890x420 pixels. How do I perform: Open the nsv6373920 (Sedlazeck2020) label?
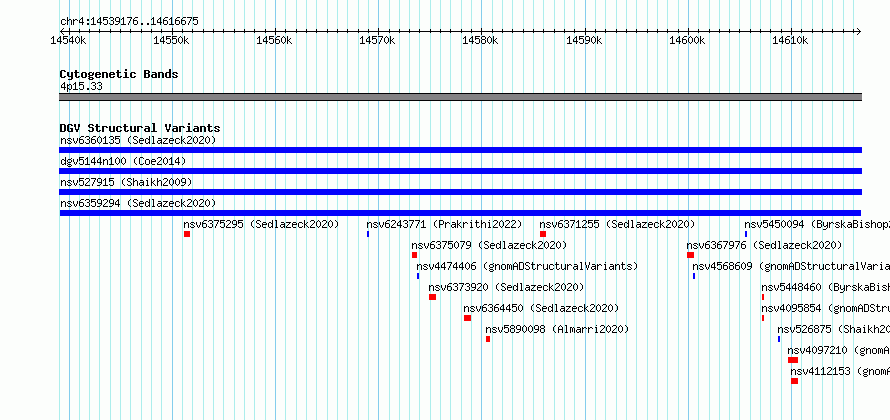point(506,287)
